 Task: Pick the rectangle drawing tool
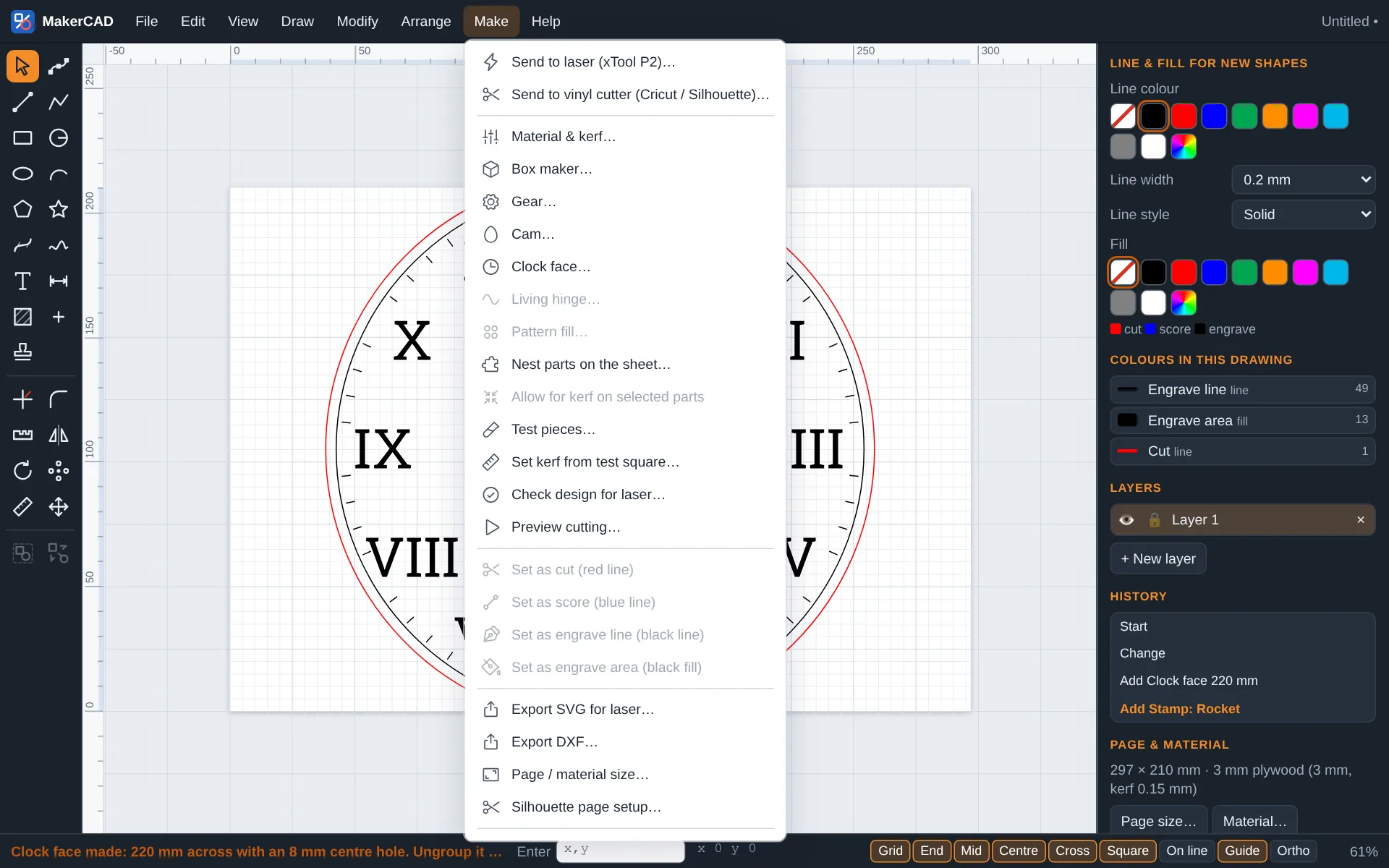(x=22, y=138)
